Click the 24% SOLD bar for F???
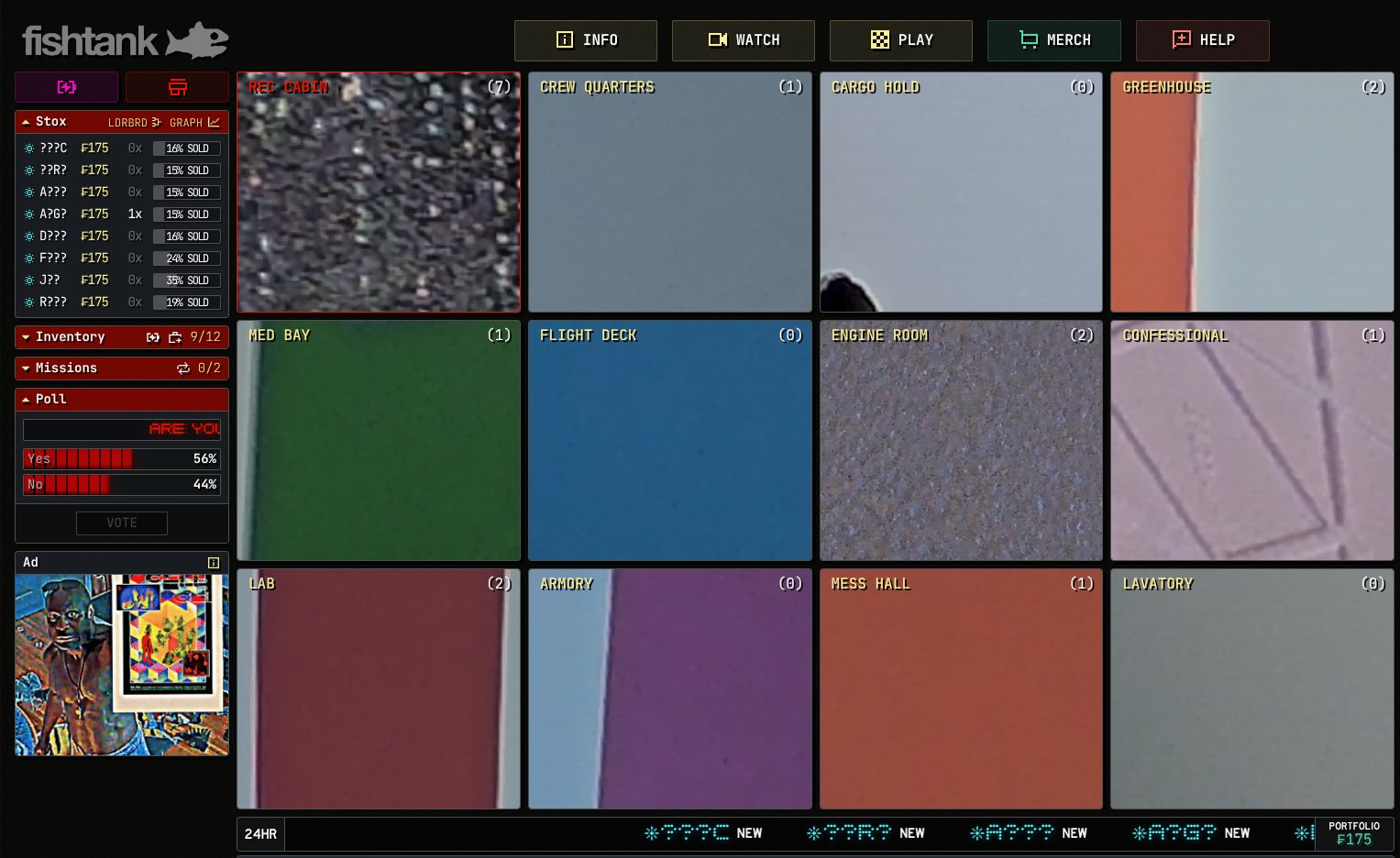This screenshot has width=1400, height=858. point(187,258)
